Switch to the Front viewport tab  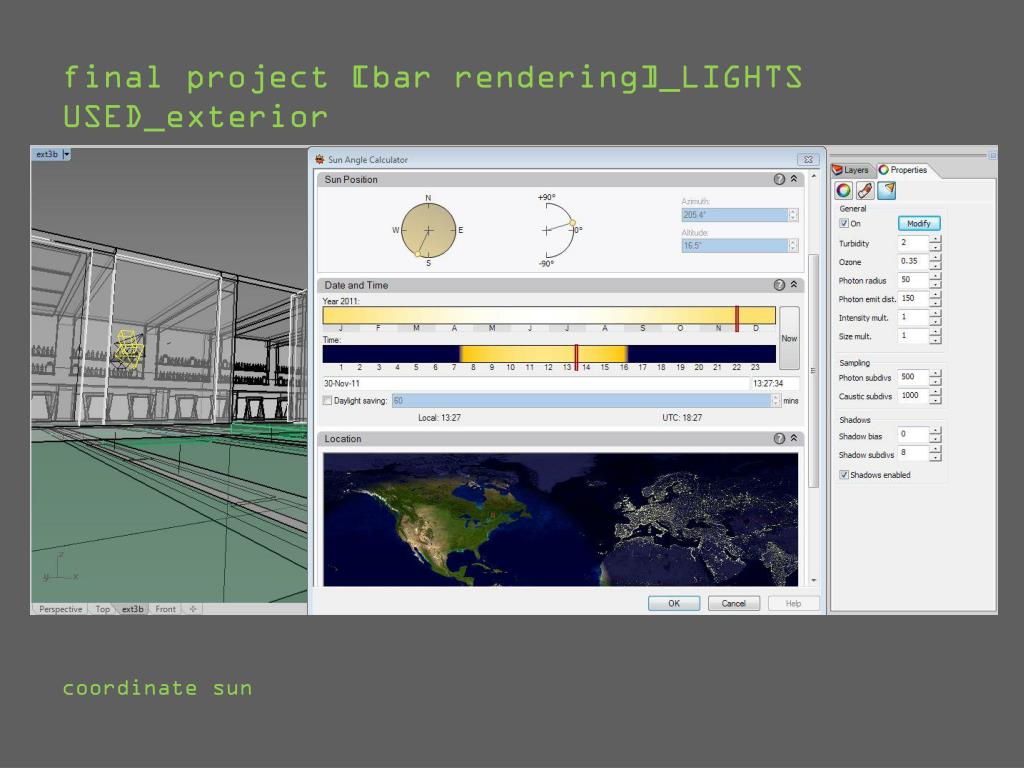click(165, 609)
